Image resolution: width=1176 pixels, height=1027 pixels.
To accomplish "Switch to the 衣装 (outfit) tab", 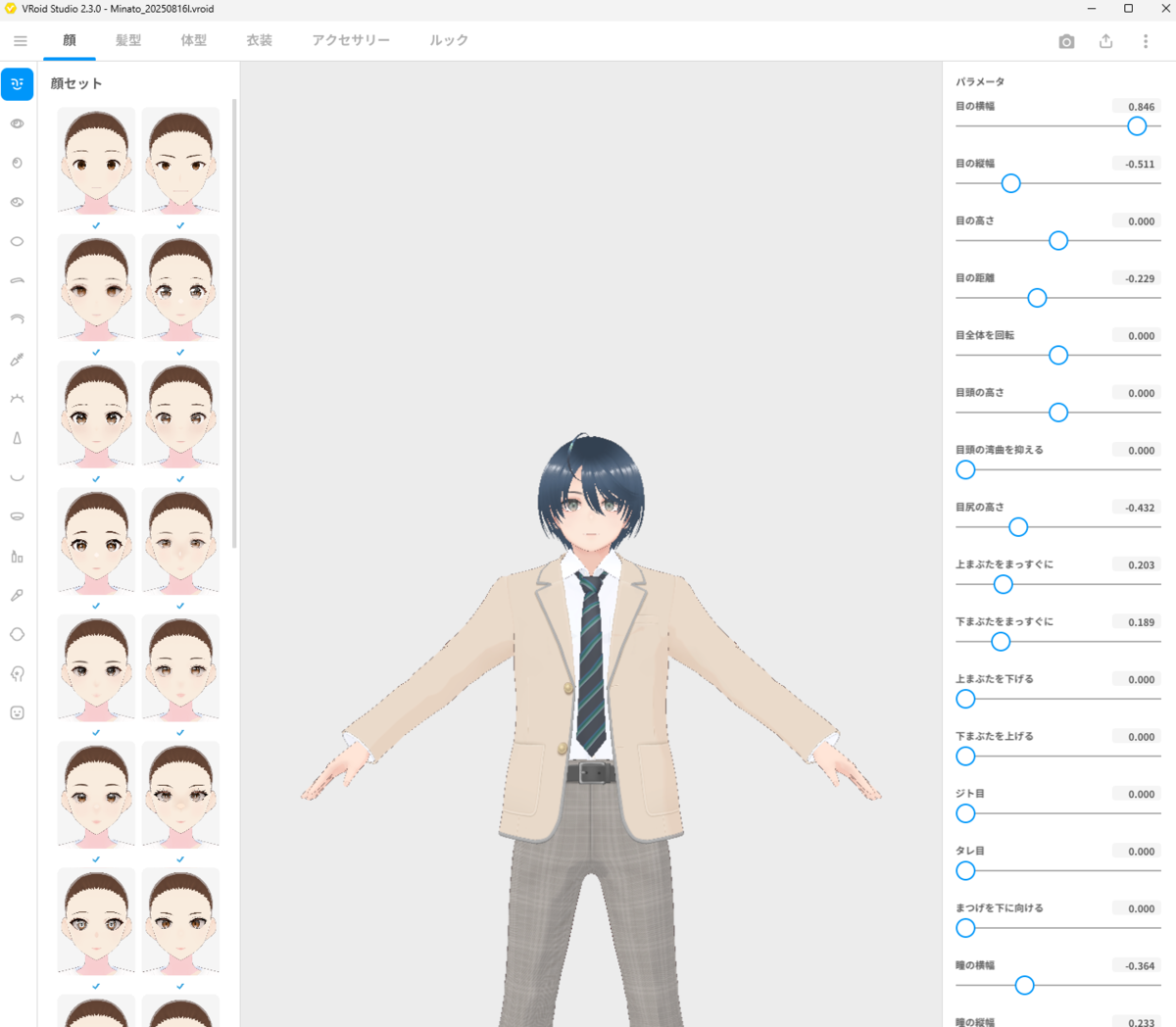I will tap(259, 41).
